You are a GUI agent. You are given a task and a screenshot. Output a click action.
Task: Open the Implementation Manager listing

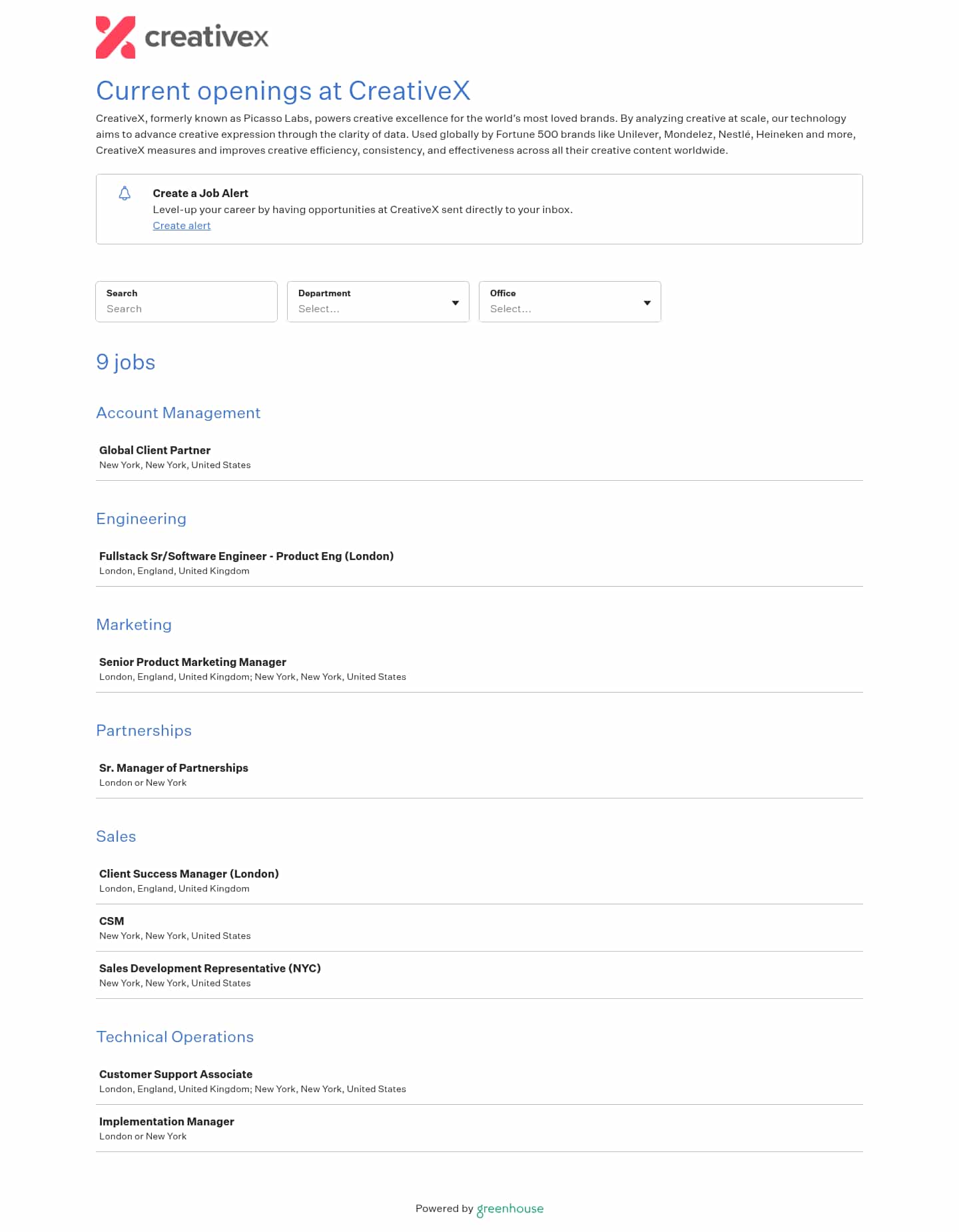tap(166, 1121)
